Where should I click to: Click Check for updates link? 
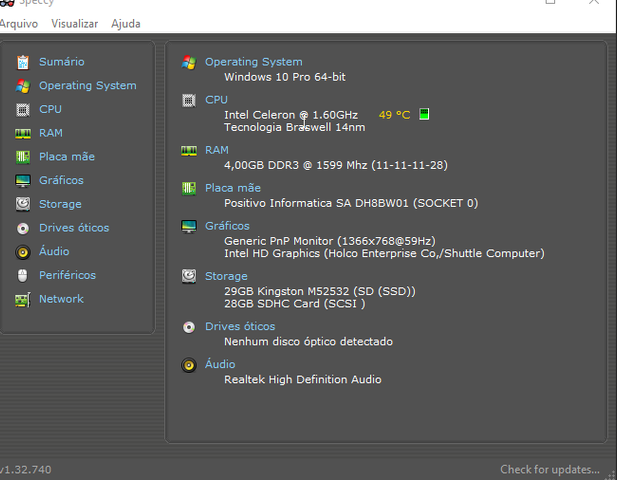(x=550, y=469)
